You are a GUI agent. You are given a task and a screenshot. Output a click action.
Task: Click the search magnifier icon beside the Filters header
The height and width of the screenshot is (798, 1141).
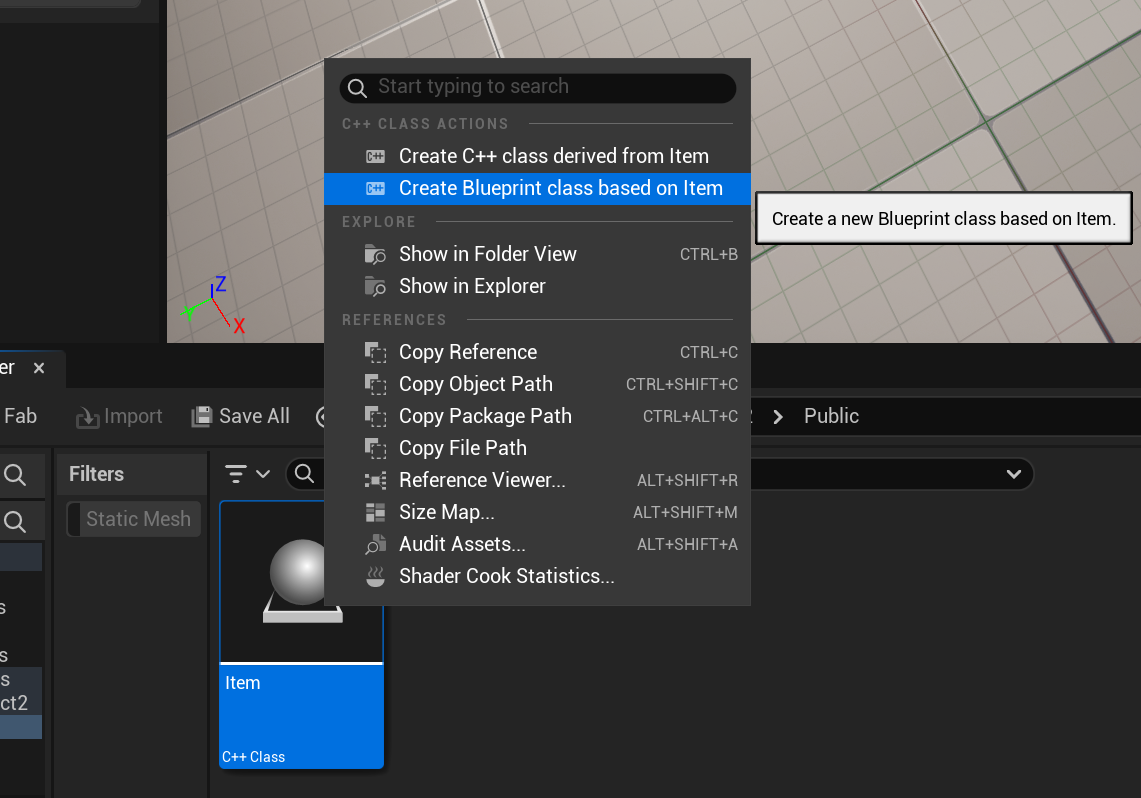pyautogui.click(x=15, y=475)
